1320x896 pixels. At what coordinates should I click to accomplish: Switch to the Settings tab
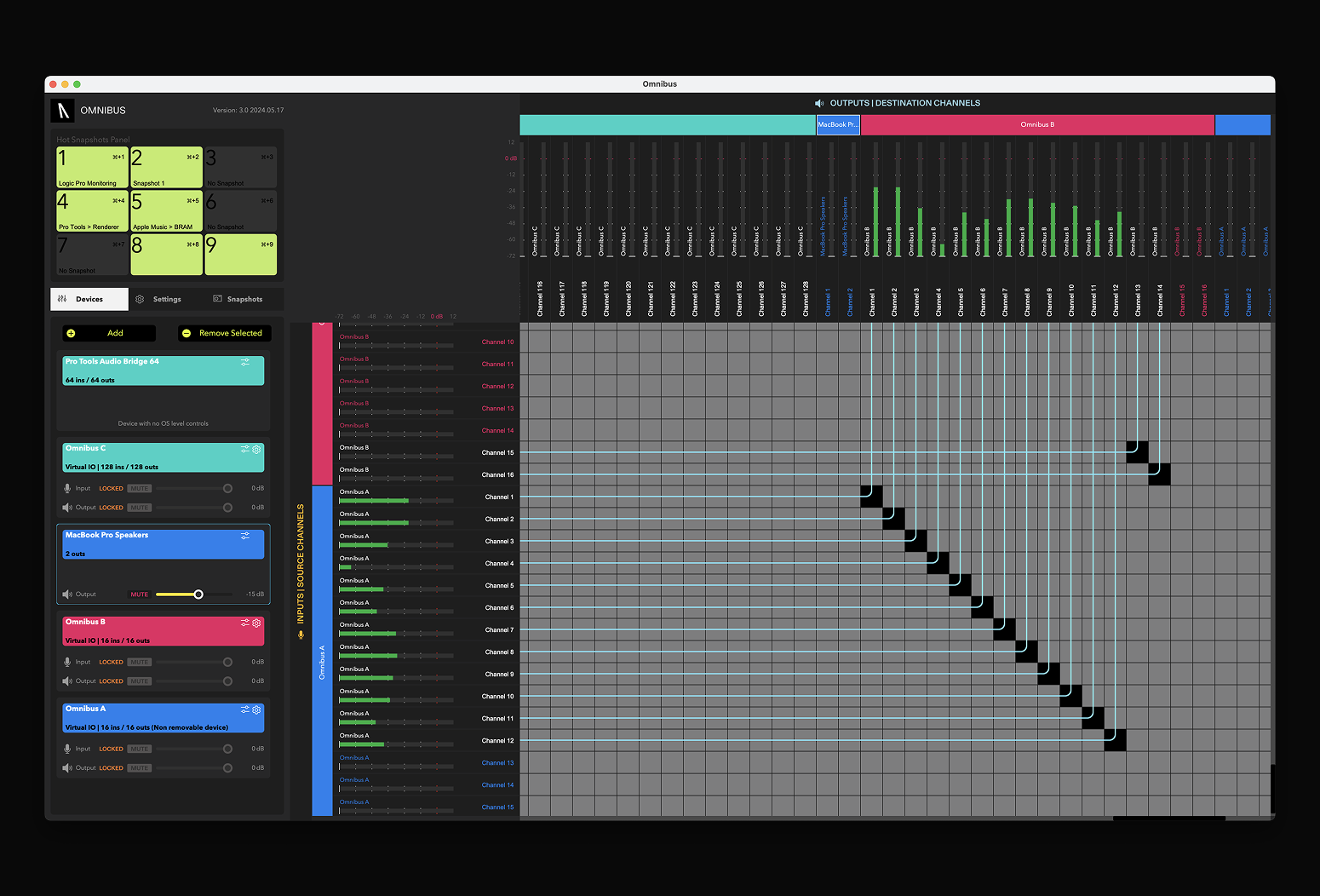click(158, 300)
